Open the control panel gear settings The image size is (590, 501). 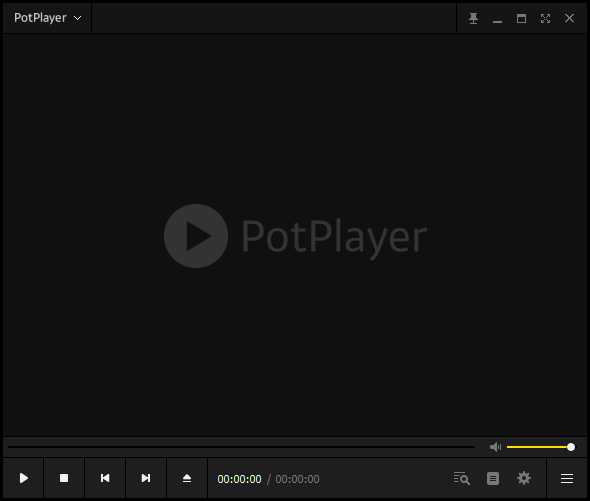524,478
